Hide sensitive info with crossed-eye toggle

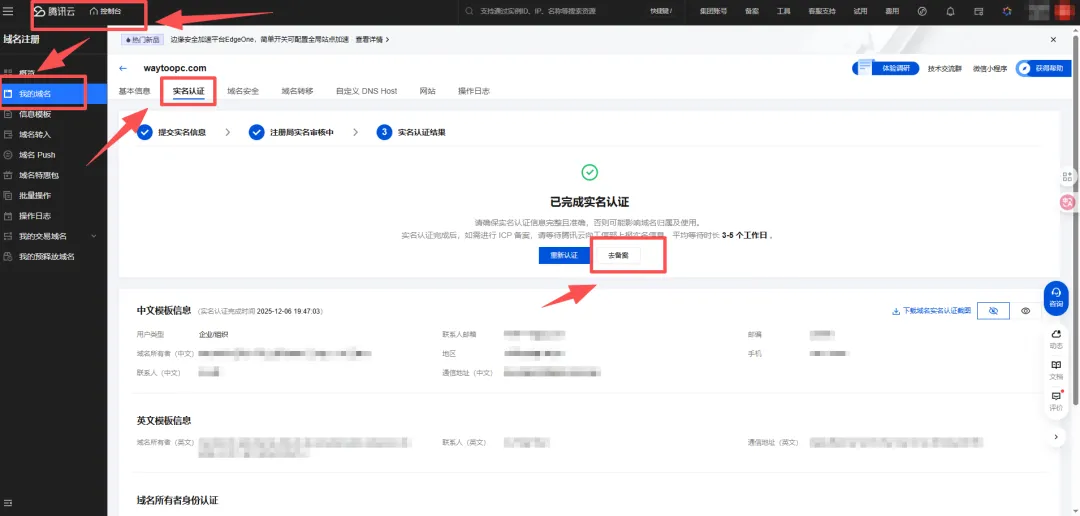(993, 311)
